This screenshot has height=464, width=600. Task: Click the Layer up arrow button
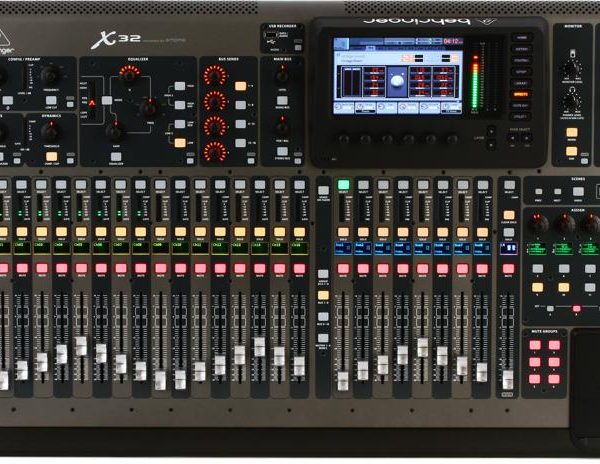pos(491,131)
